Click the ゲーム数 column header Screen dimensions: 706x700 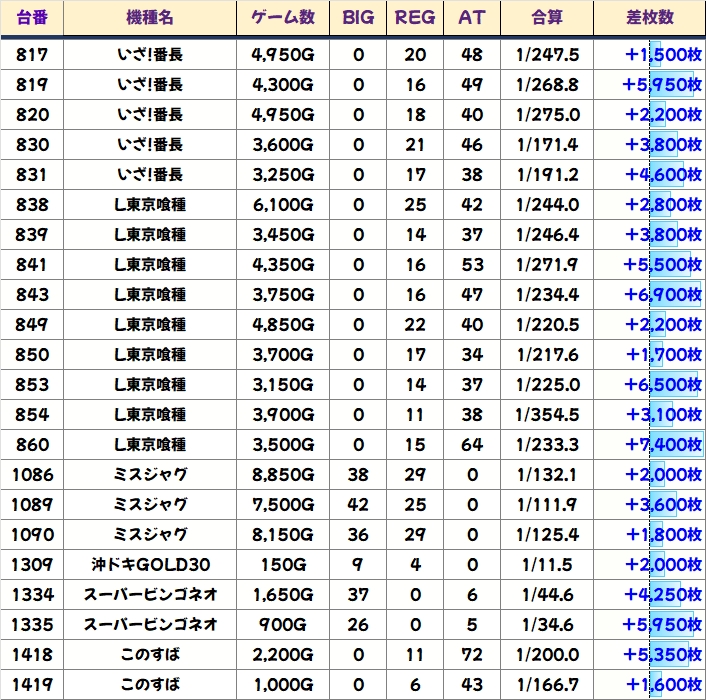tap(283, 18)
